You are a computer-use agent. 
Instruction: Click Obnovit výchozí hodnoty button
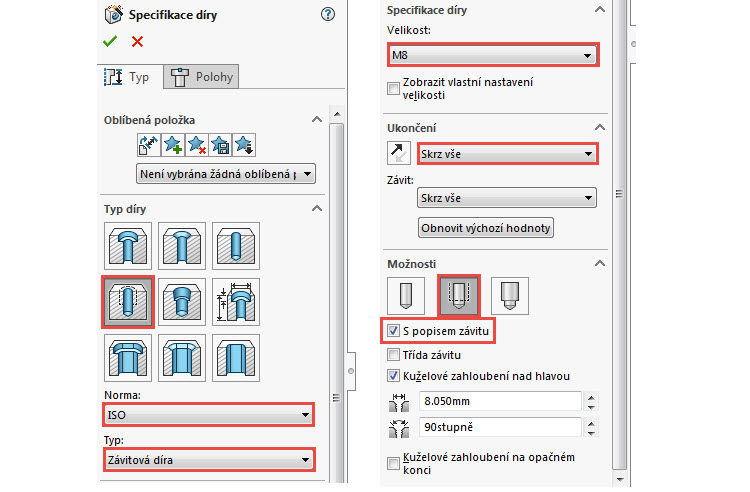(485, 228)
